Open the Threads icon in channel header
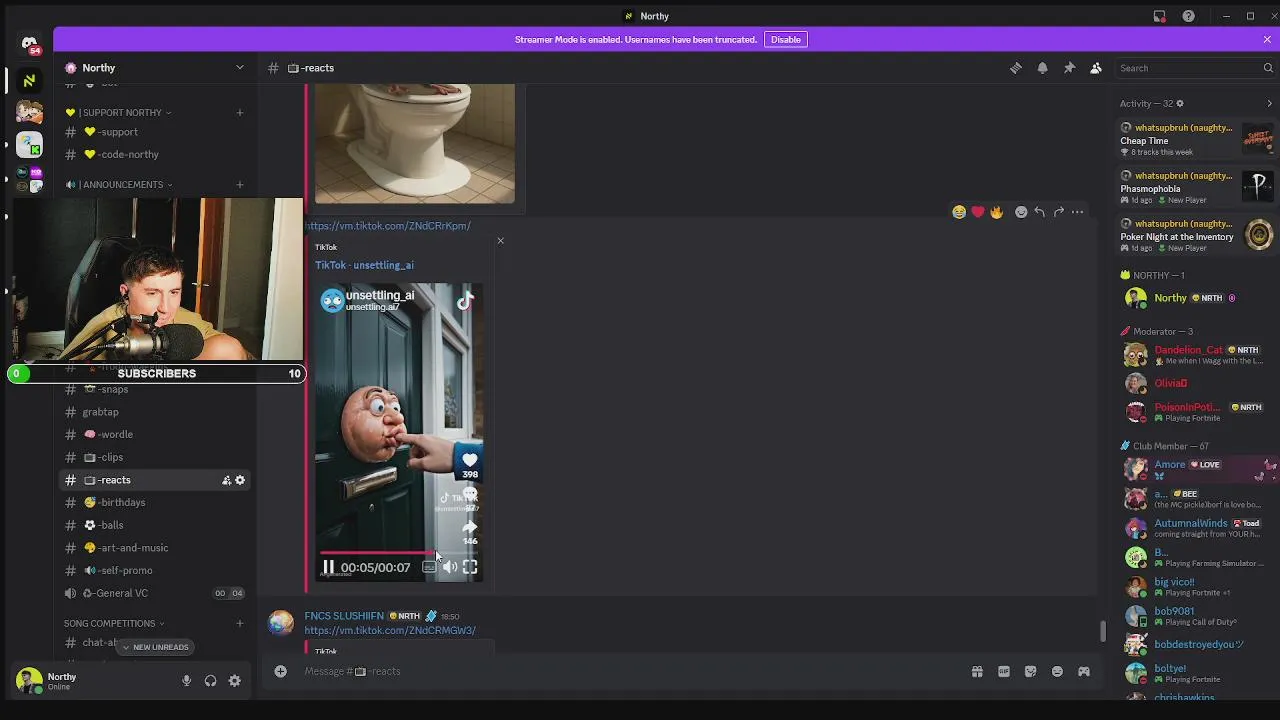This screenshot has width=1280, height=720. coord(1016,68)
